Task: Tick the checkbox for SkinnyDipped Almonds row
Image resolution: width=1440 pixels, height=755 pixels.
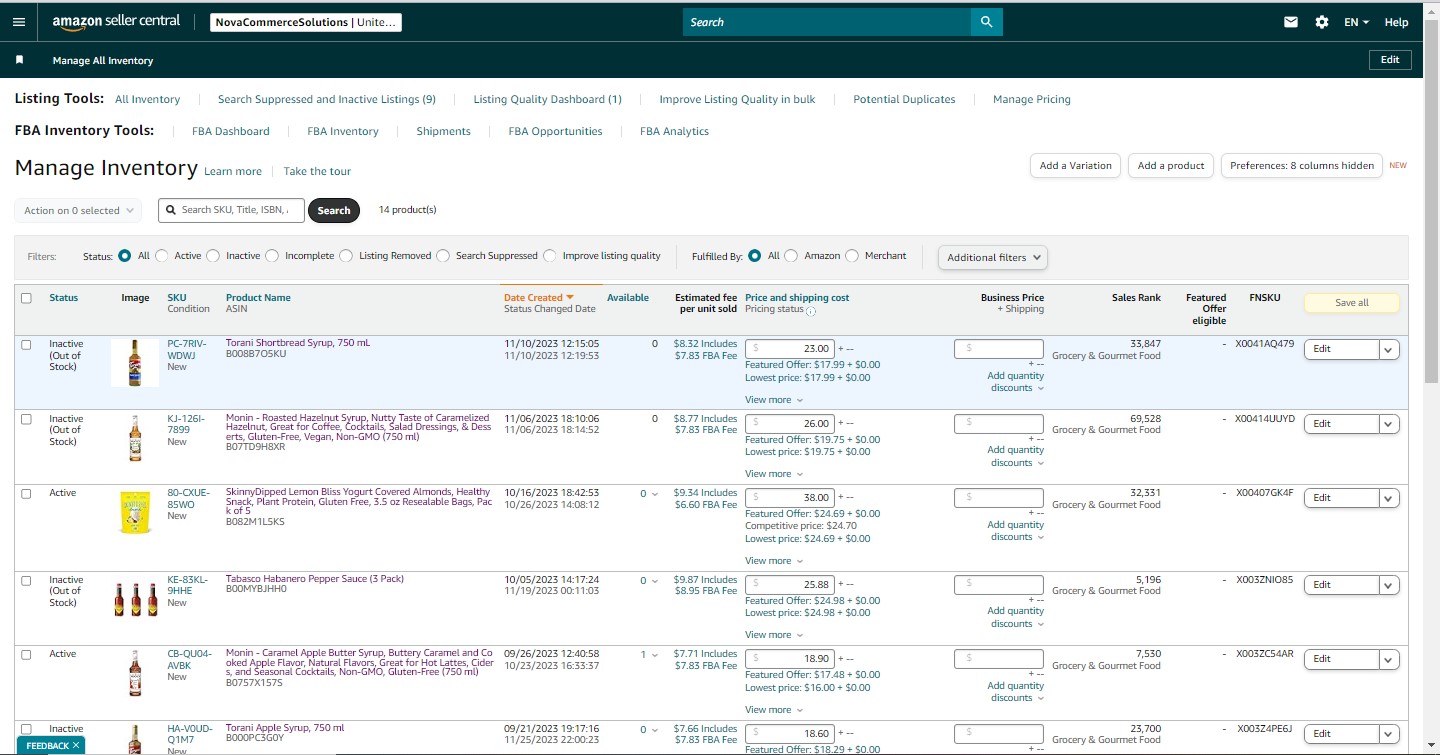Action: [x=26, y=494]
